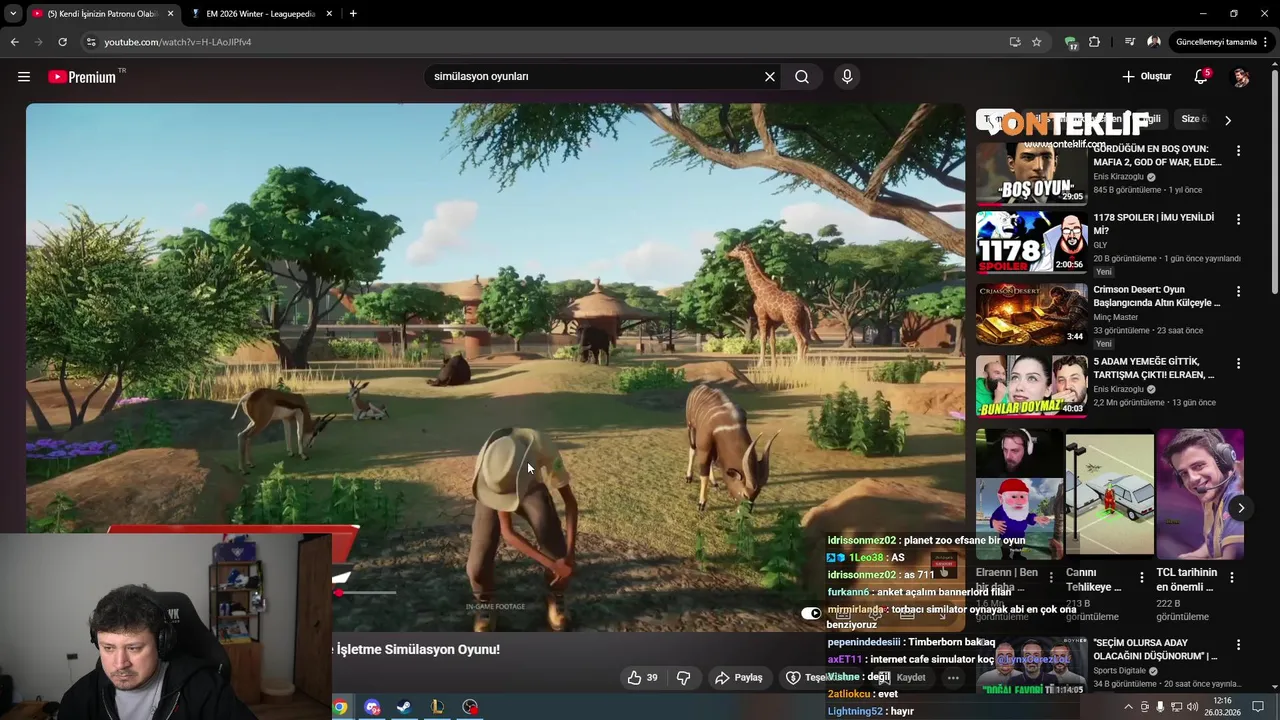This screenshot has width=1280, height=720.
Task: Open Steam from the taskbar
Action: tap(404, 707)
